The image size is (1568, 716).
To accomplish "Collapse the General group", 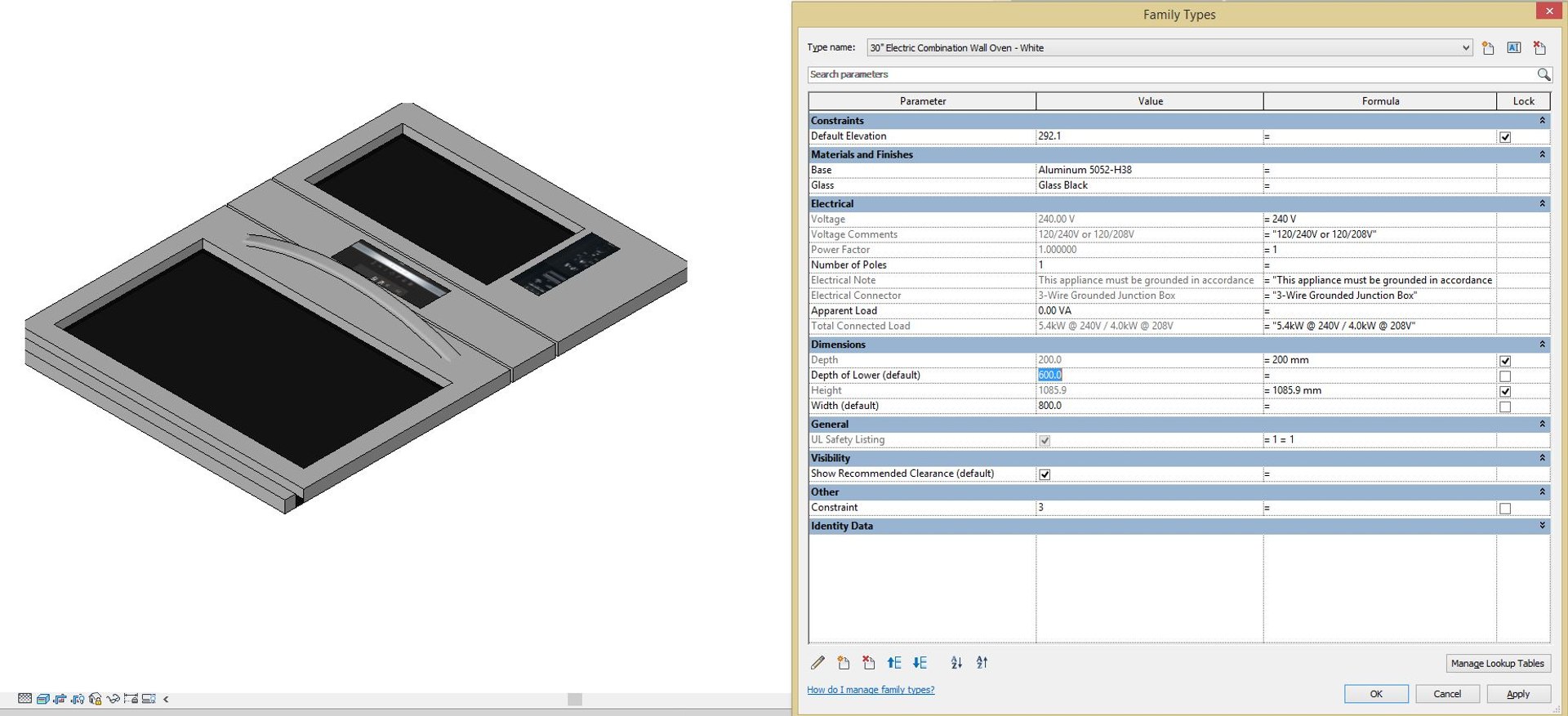I will (1542, 425).
